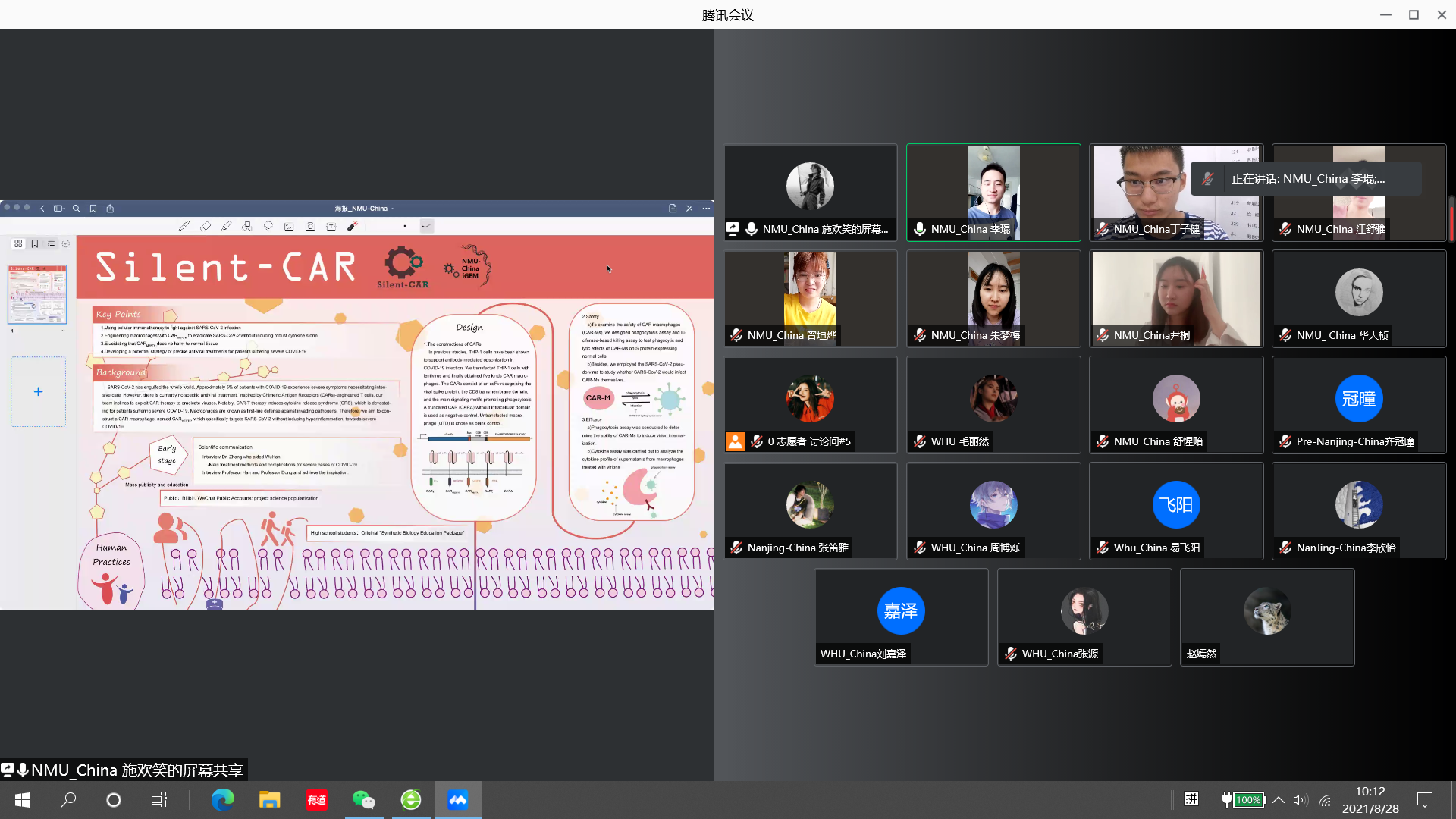Select the lasso selection tool
This screenshot has height=819, width=1456.
[268, 226]
